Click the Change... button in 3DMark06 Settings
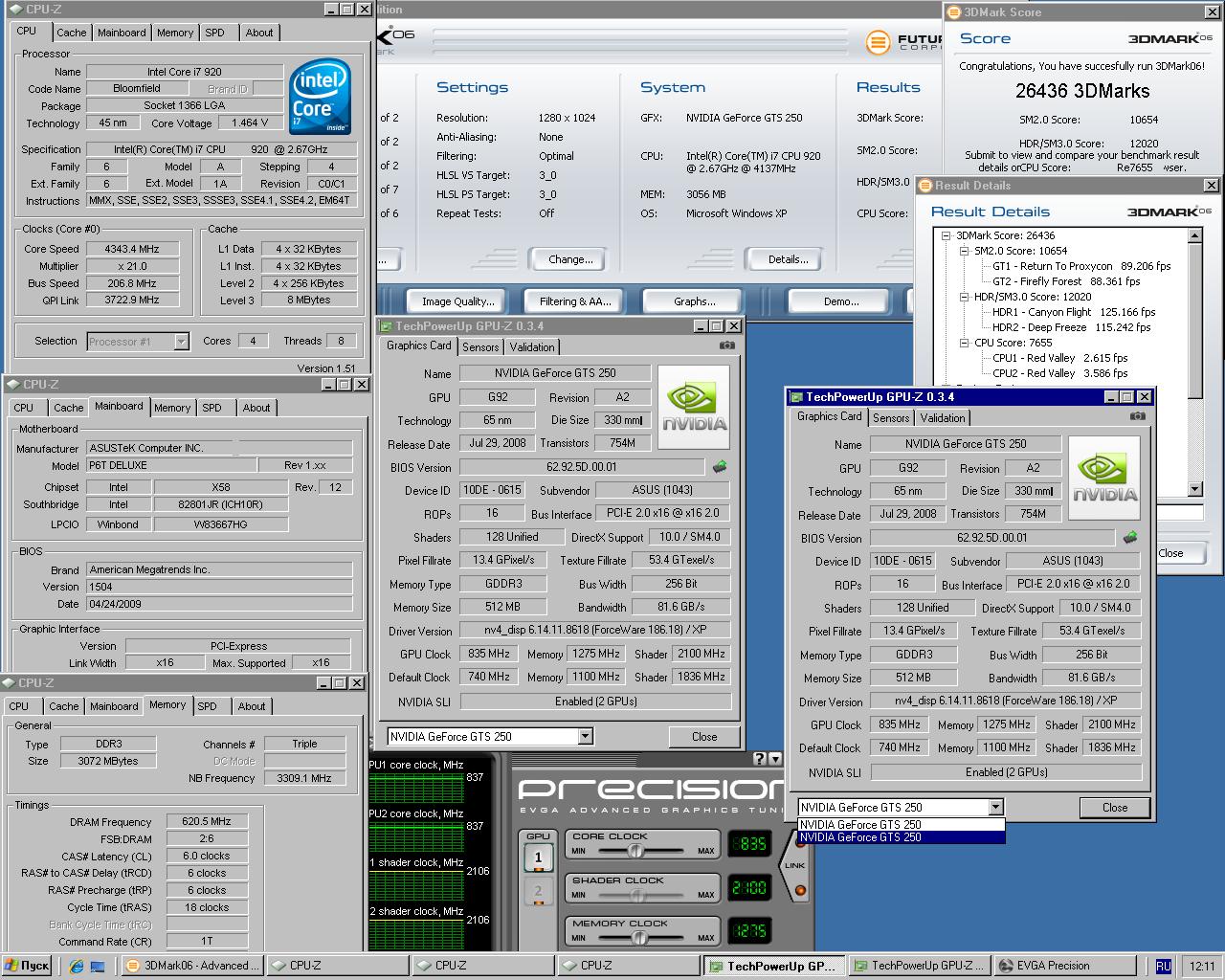1225x980 pixels. point(570,259)
